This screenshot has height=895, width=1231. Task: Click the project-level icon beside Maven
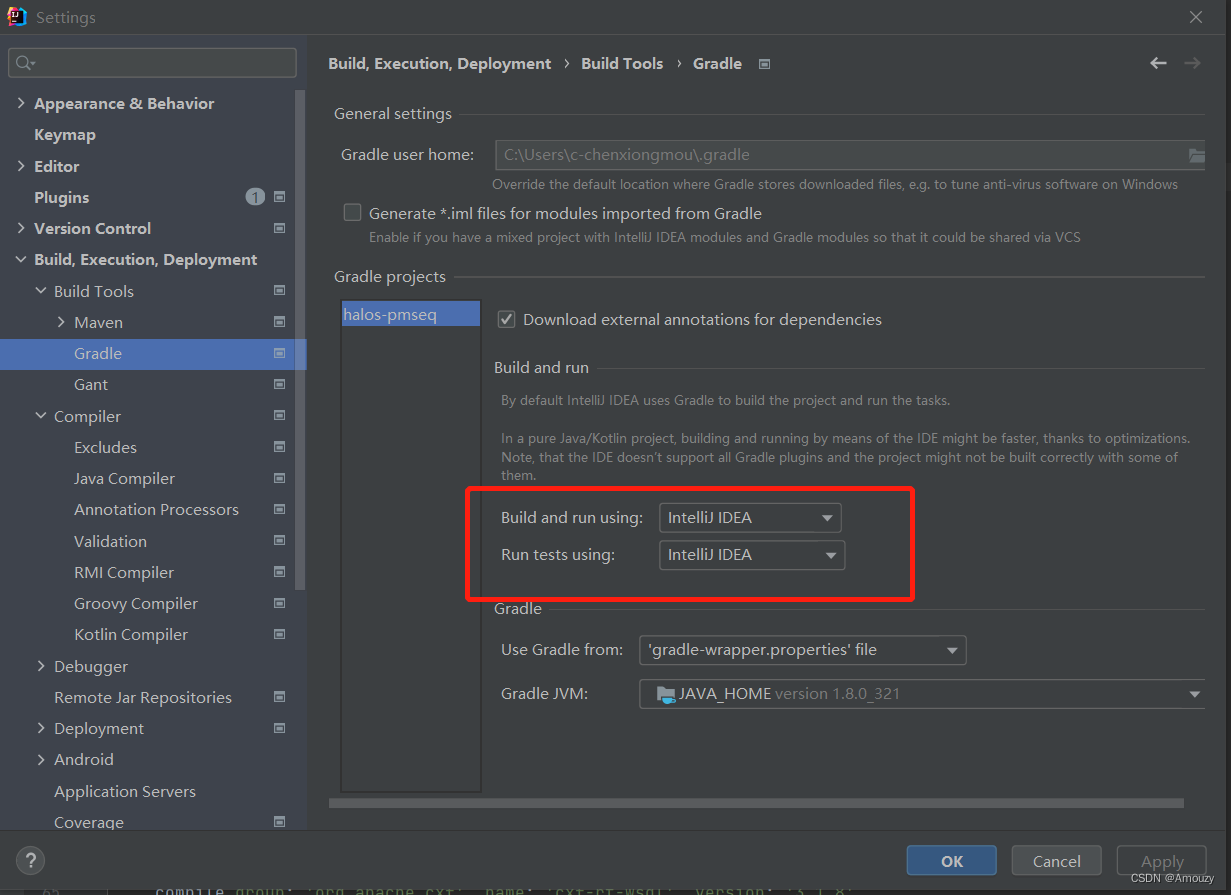(280, 322)
